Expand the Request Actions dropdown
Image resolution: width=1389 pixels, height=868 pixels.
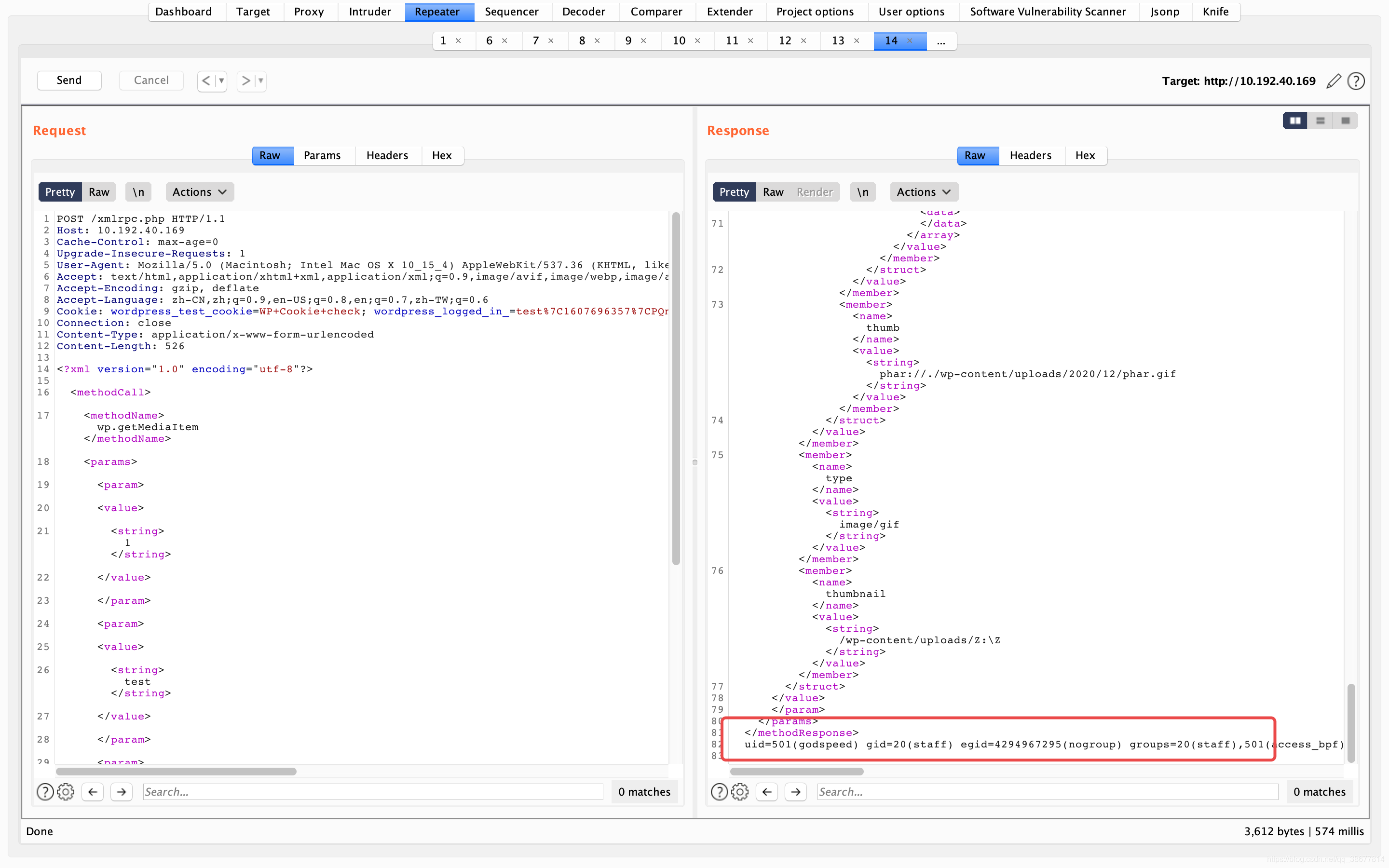[x=200, y=192]
